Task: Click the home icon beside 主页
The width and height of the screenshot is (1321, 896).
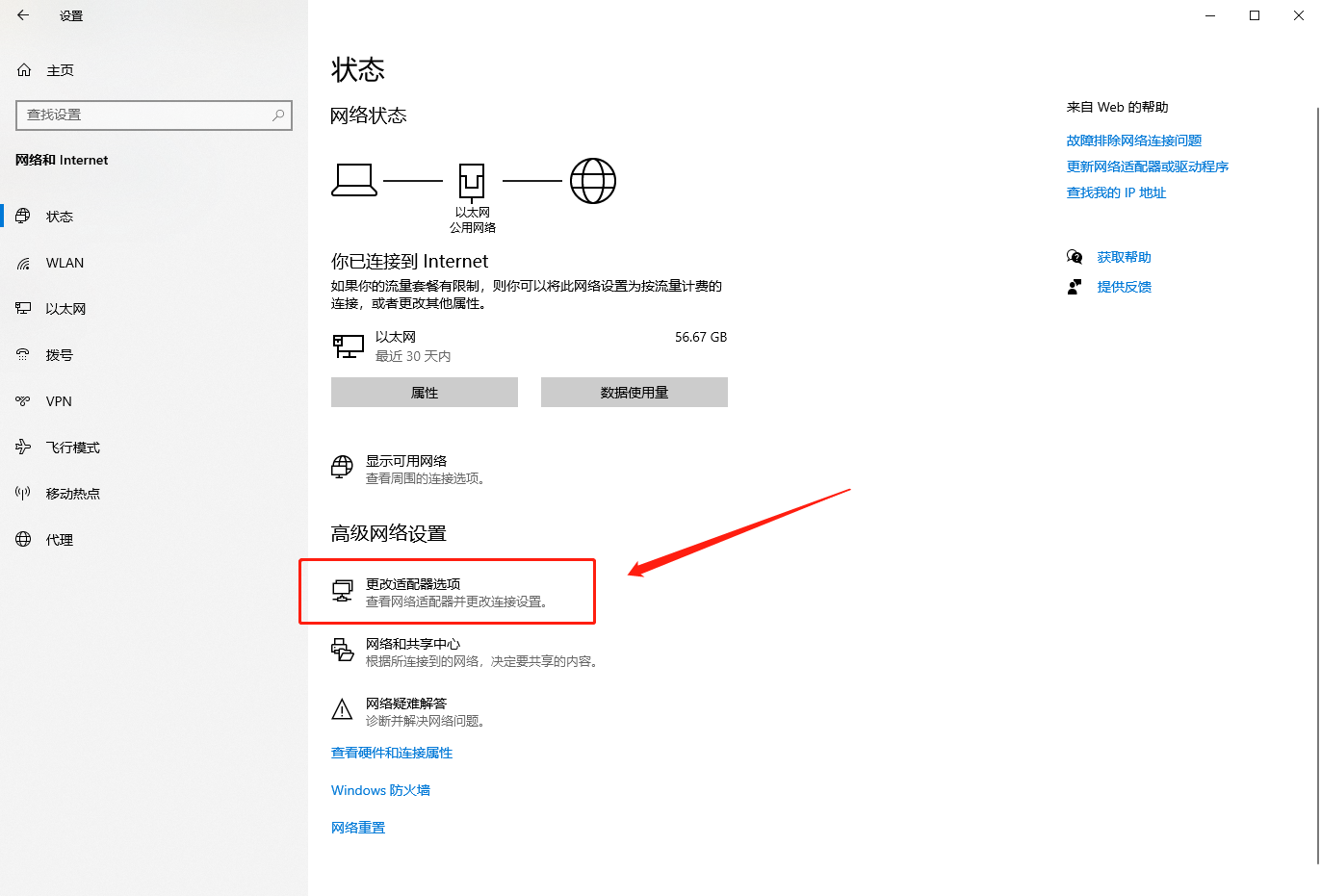Action: click(24, 70)
